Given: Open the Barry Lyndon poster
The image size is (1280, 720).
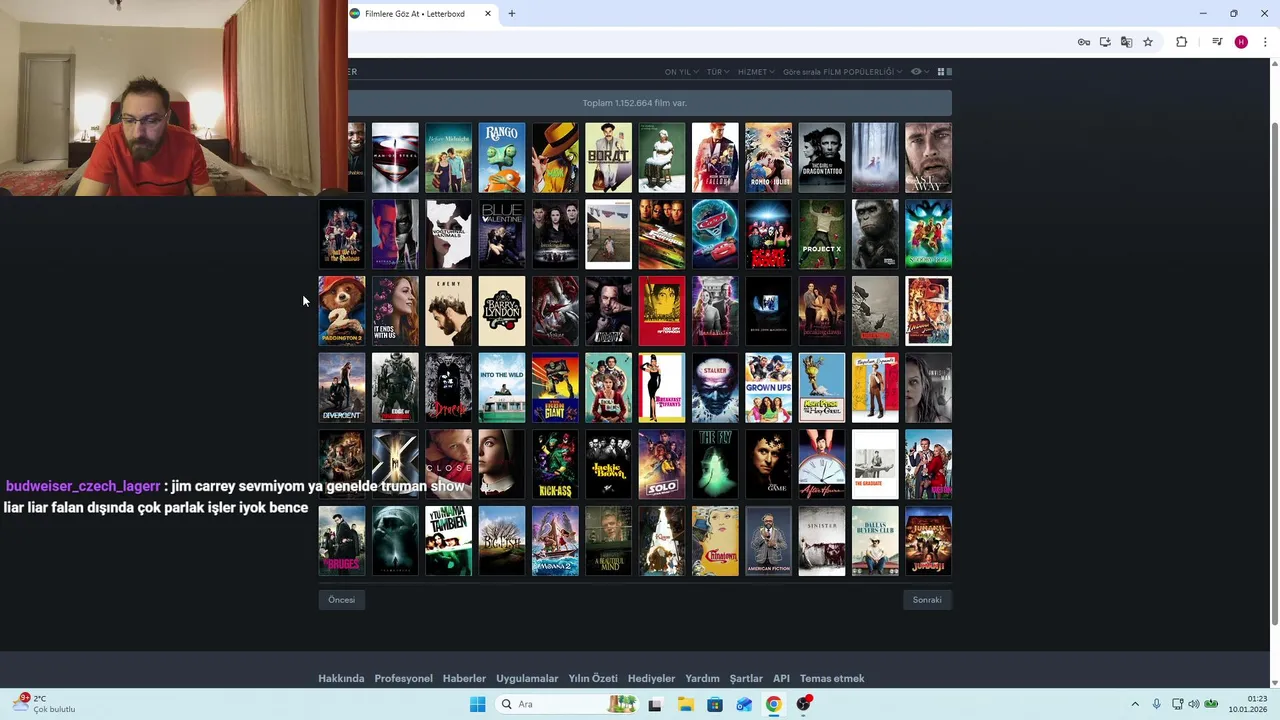Looking at the screenshot, I should tap(502, 311).
